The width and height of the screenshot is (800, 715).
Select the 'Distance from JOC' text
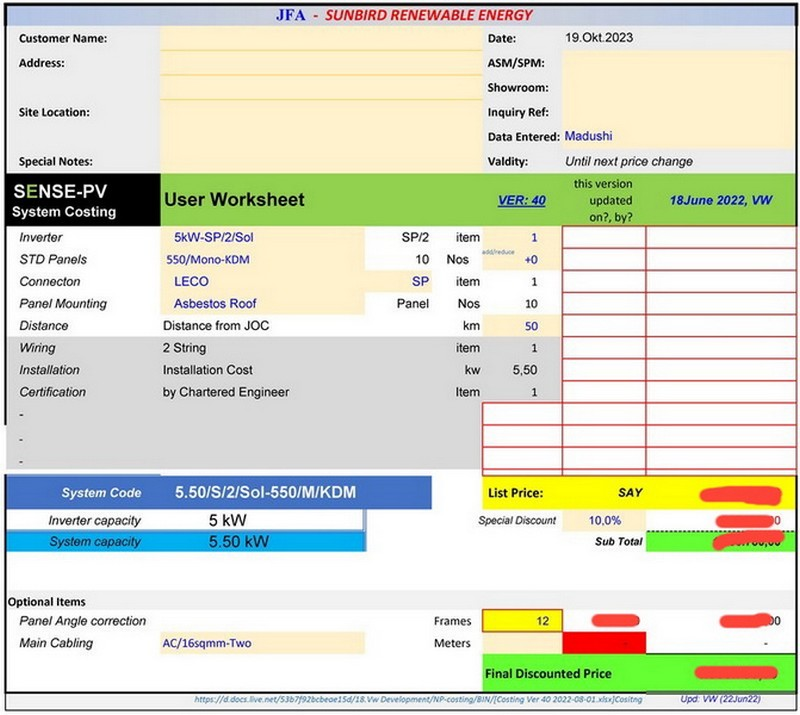click(x=216, y=326)
